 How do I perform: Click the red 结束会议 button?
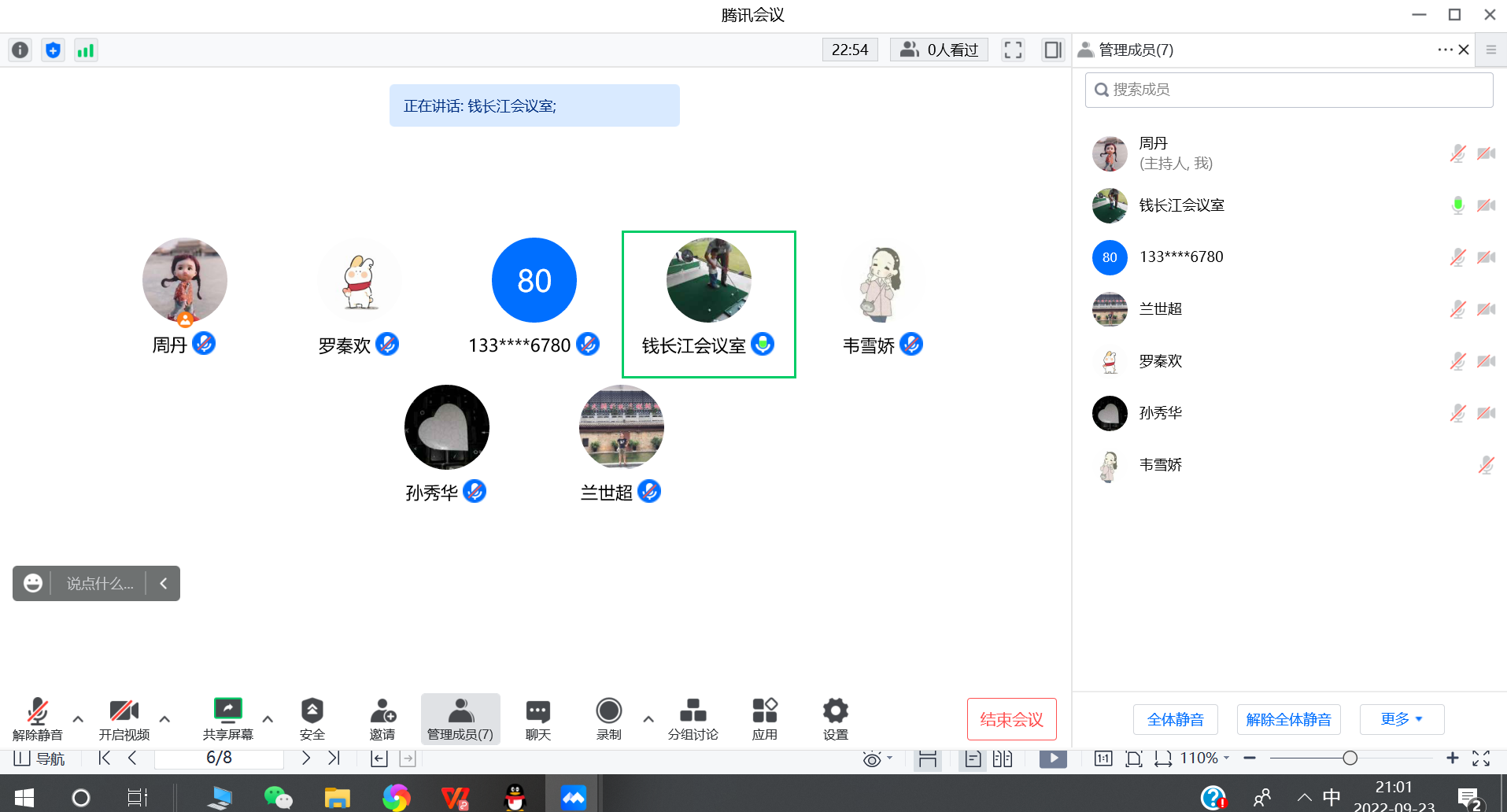coord(1011,719)
